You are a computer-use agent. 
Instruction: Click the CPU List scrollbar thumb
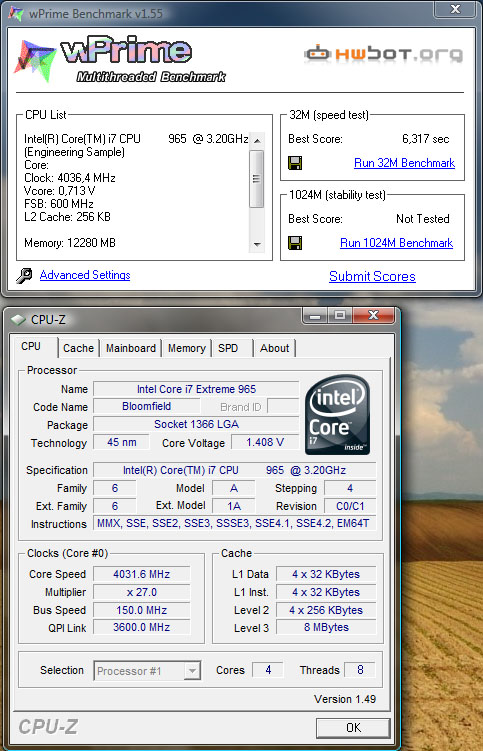(257, 179)
